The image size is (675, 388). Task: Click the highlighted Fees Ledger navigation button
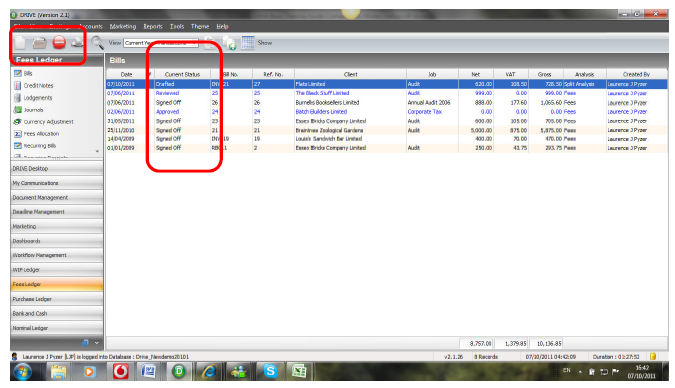57,284
